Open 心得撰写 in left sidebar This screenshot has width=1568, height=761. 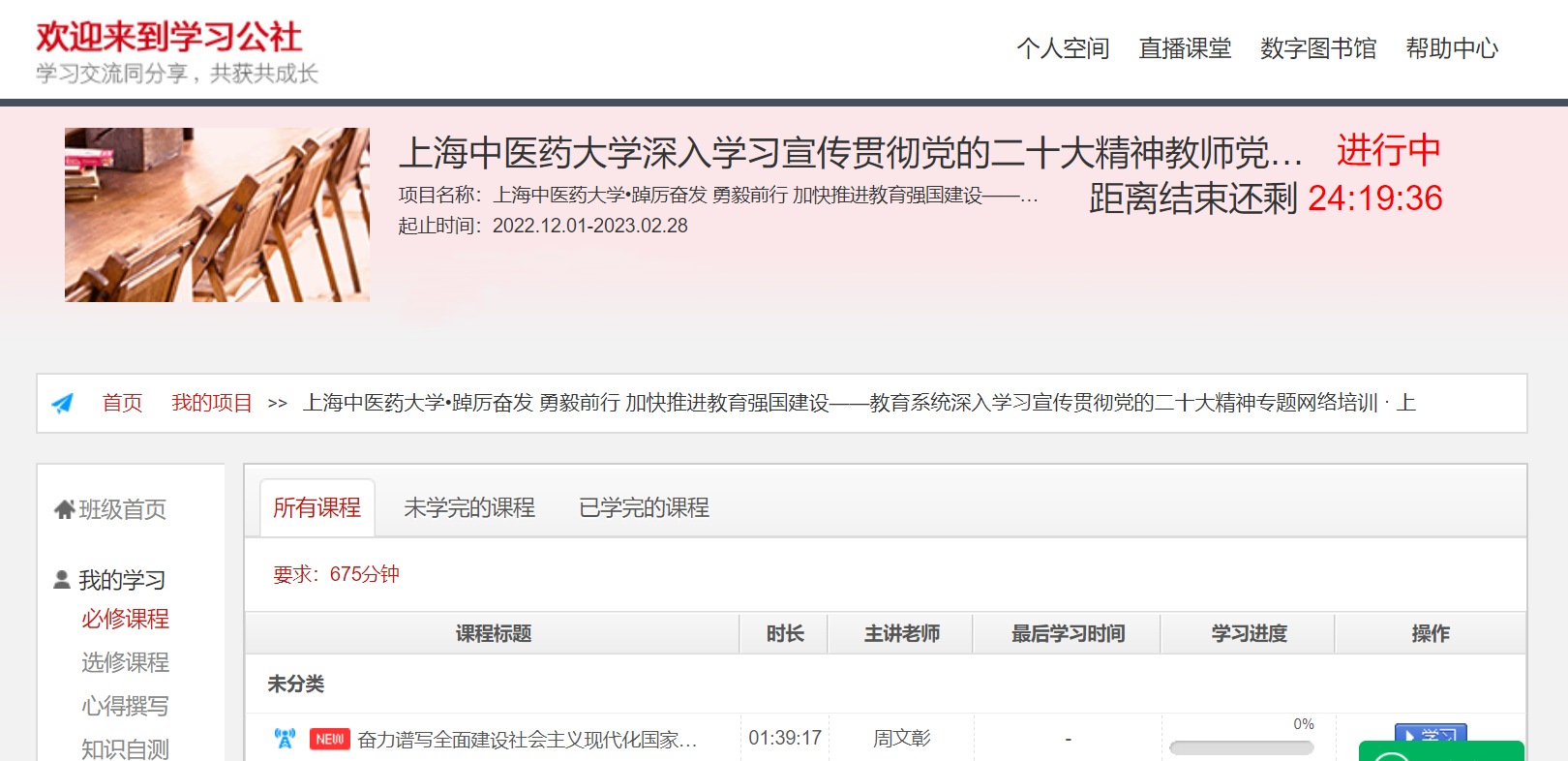(x=125, y=706)
